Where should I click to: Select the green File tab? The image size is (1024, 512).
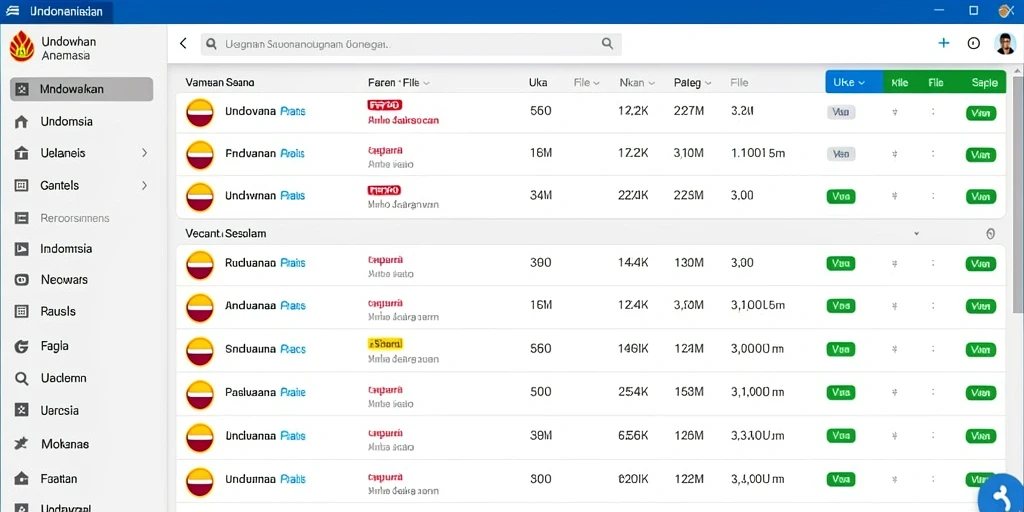(936, 83)
